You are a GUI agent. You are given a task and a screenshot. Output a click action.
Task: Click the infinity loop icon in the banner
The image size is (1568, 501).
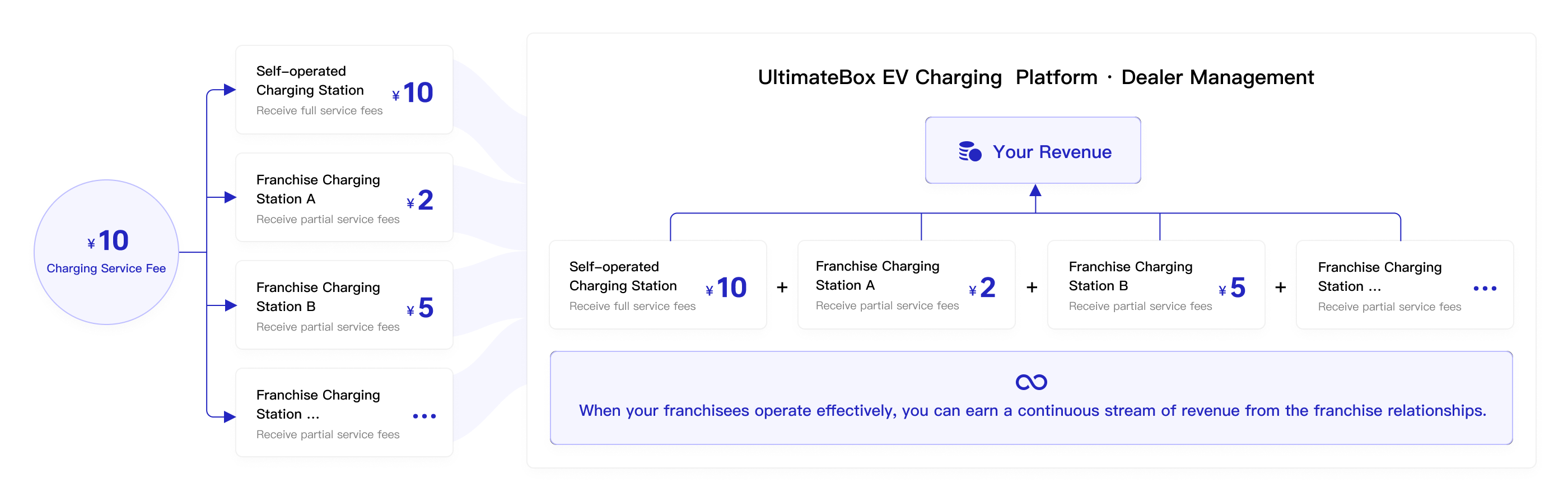click(x=1031, y=382)
